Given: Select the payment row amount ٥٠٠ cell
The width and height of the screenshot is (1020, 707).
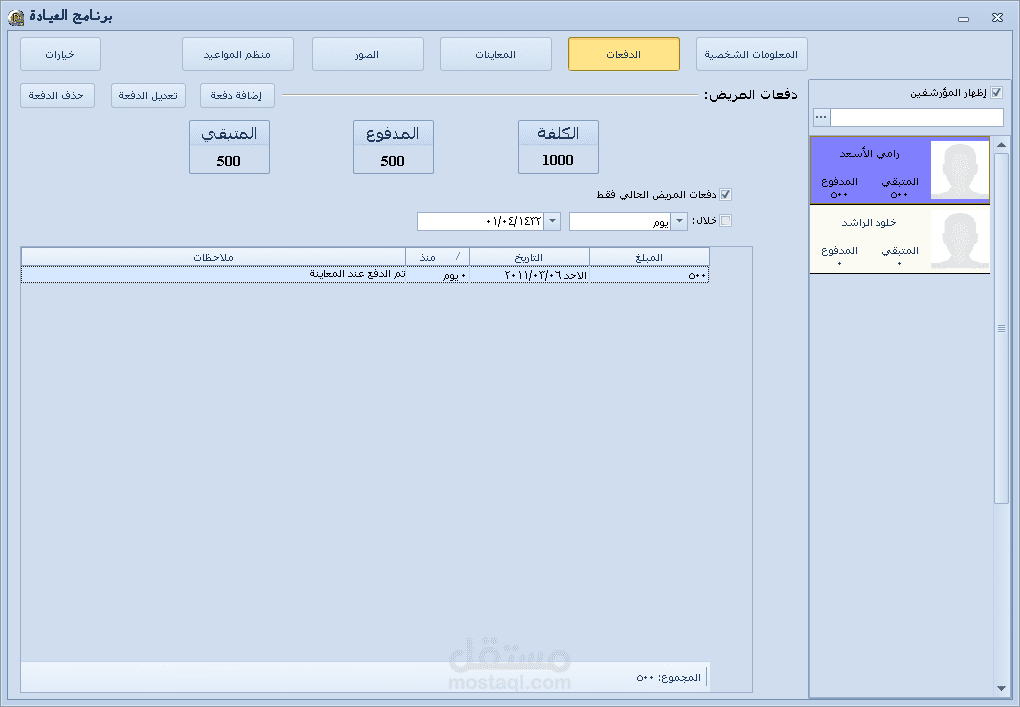Looking at the screenshot, I should [x=649, y=275].
